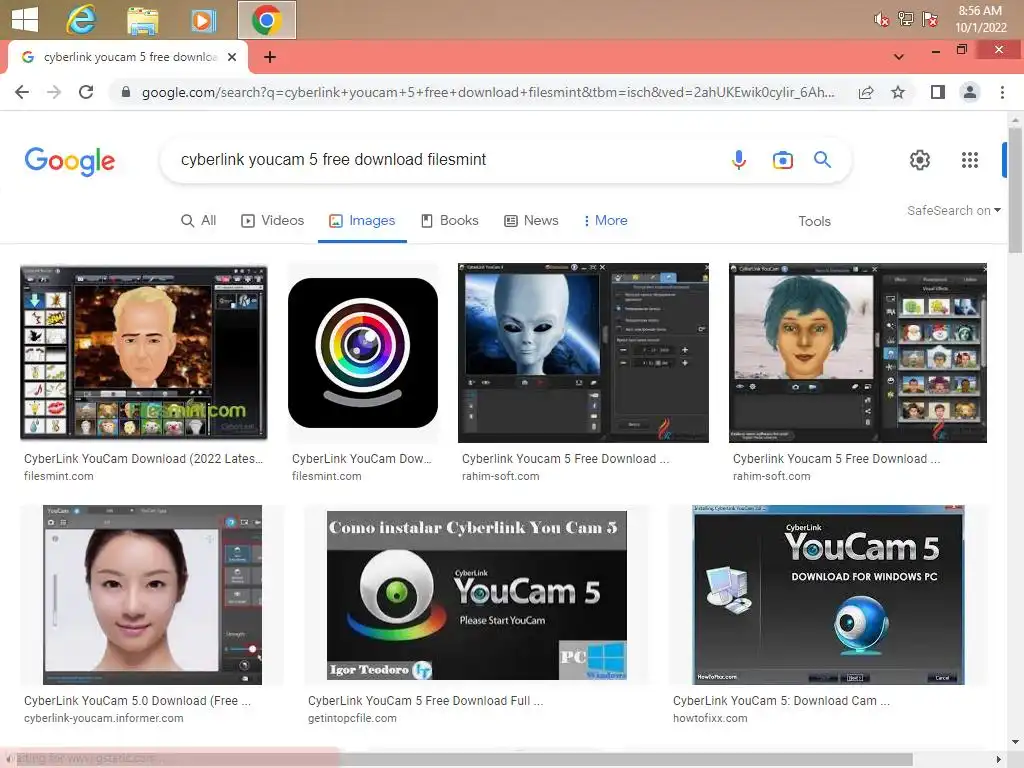Open 'CyberLink YouCam Download (2022 Lates...' link
This screenshot has width=1024, height=768.
click(x=143, y=458)
